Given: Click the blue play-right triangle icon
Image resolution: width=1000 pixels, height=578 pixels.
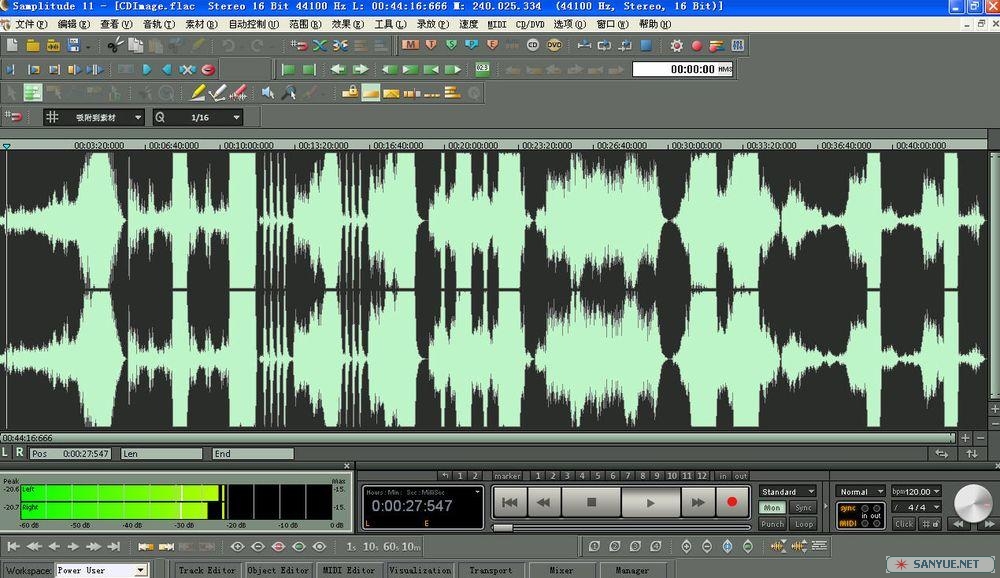Looking at the screenshot, I should [x=147, y=70].
